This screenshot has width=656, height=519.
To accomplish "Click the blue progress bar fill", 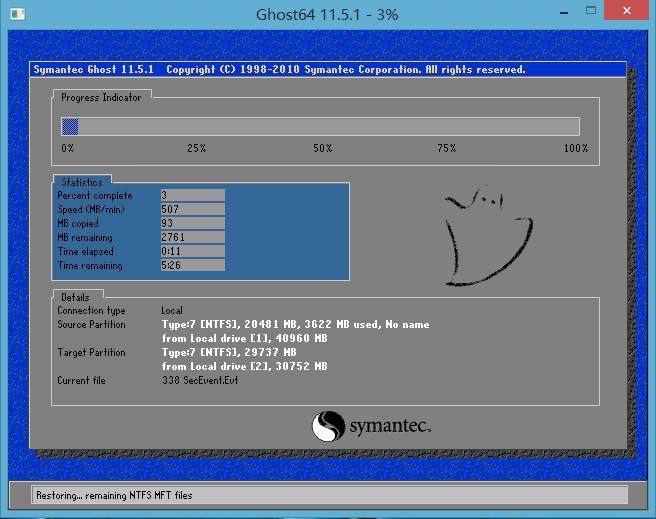I will point(70,126).
